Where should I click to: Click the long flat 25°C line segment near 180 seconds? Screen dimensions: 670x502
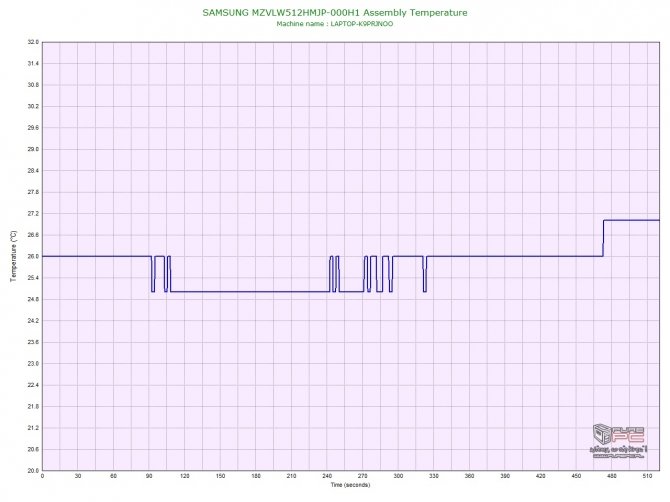pyautogui.click(x=250, y=292)
